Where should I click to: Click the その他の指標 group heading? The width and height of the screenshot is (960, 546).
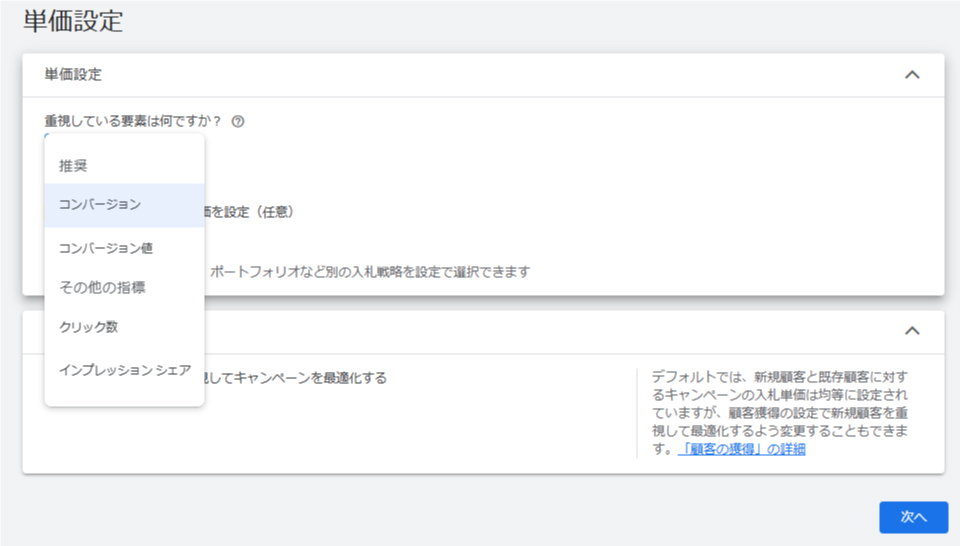(x=102, y=287)
